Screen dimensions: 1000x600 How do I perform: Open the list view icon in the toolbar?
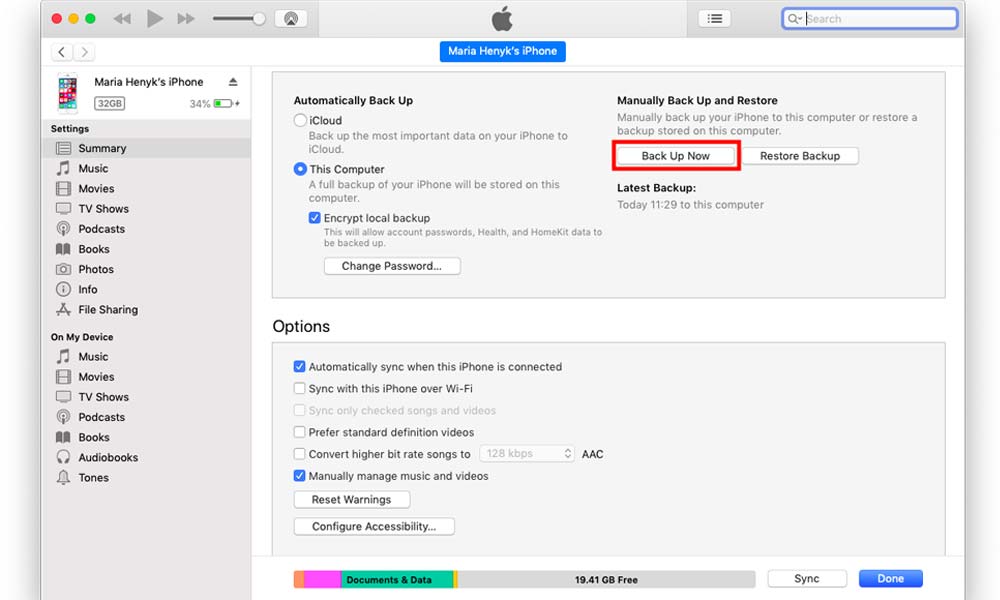tap(714, 19)
